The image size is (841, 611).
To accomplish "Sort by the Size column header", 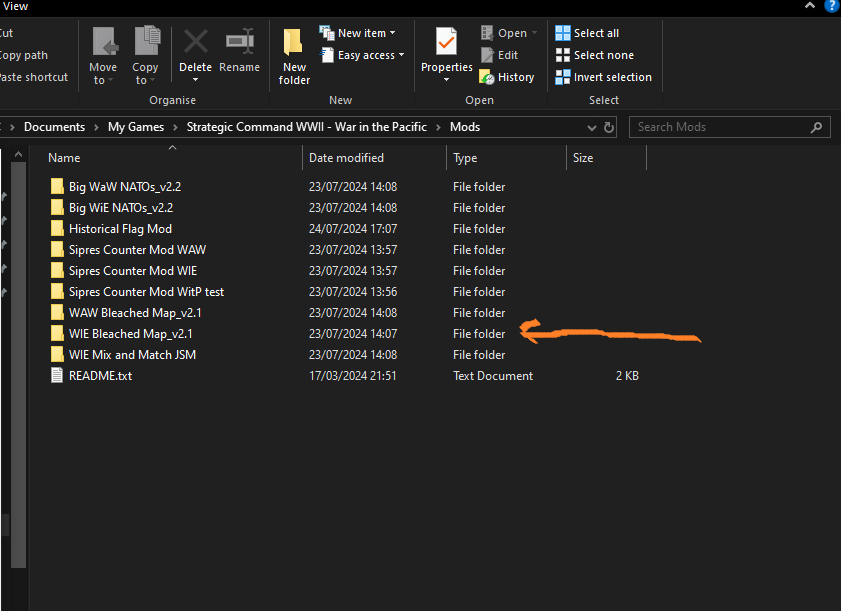I will pyautogui.click(x=583, y=158).
